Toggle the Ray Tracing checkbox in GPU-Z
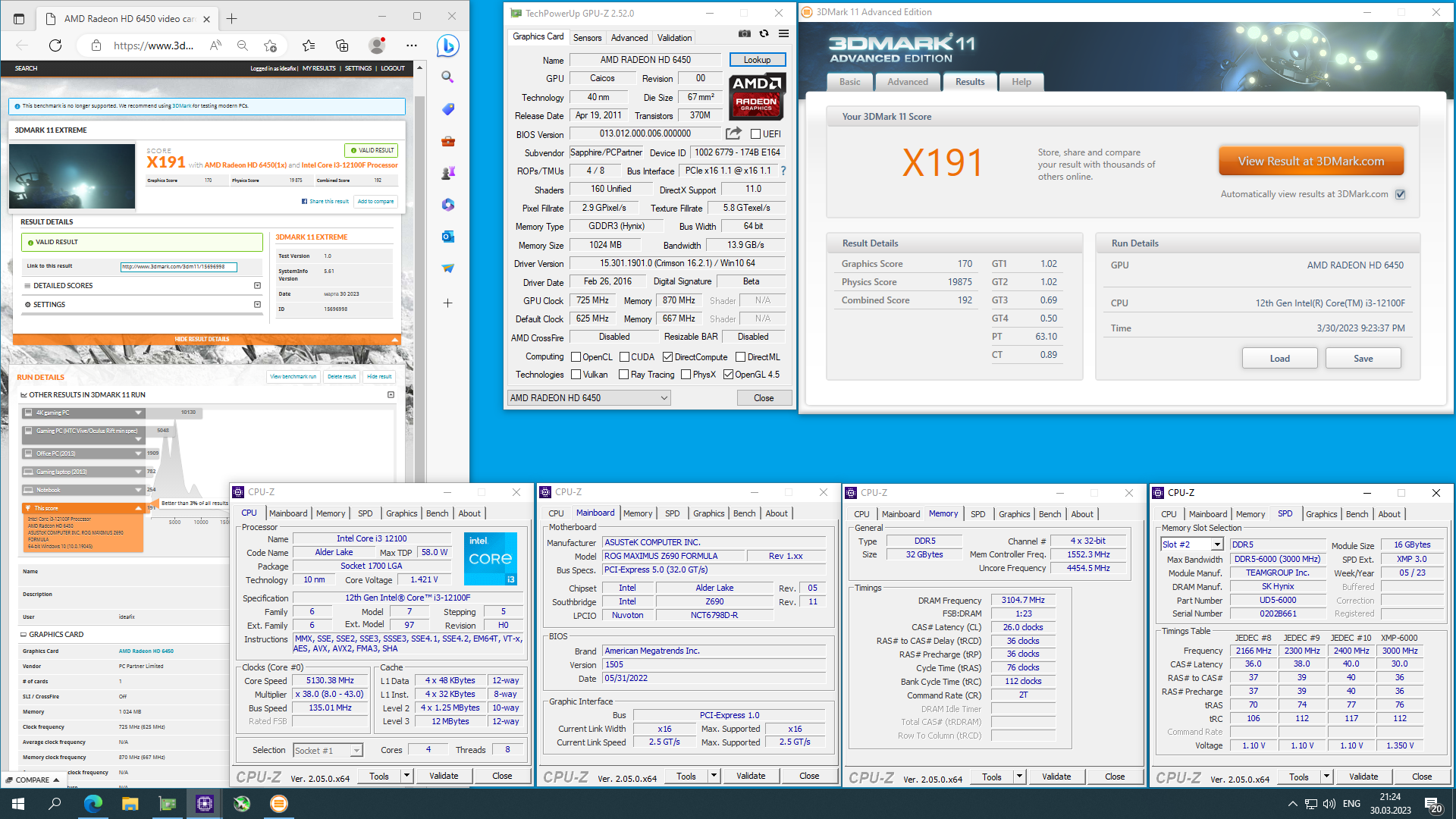Viewport: 1456px width, 819px height. [623, 375]
